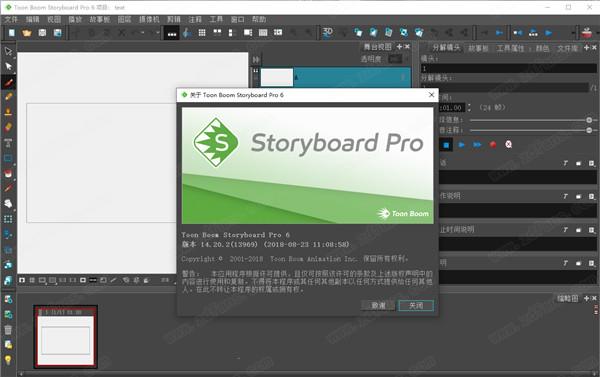Click the Open folder icon in toolbar
The height and width of the screenshot is (377, 600).
27,33
